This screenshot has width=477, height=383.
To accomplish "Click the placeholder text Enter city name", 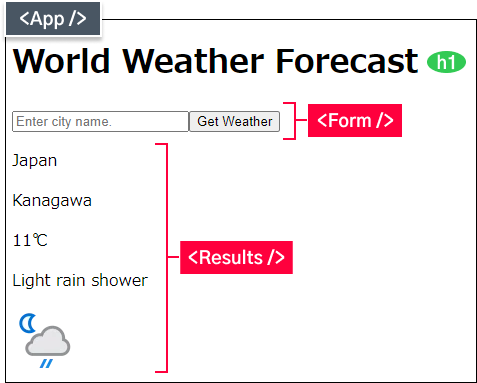I will point(64,122).
